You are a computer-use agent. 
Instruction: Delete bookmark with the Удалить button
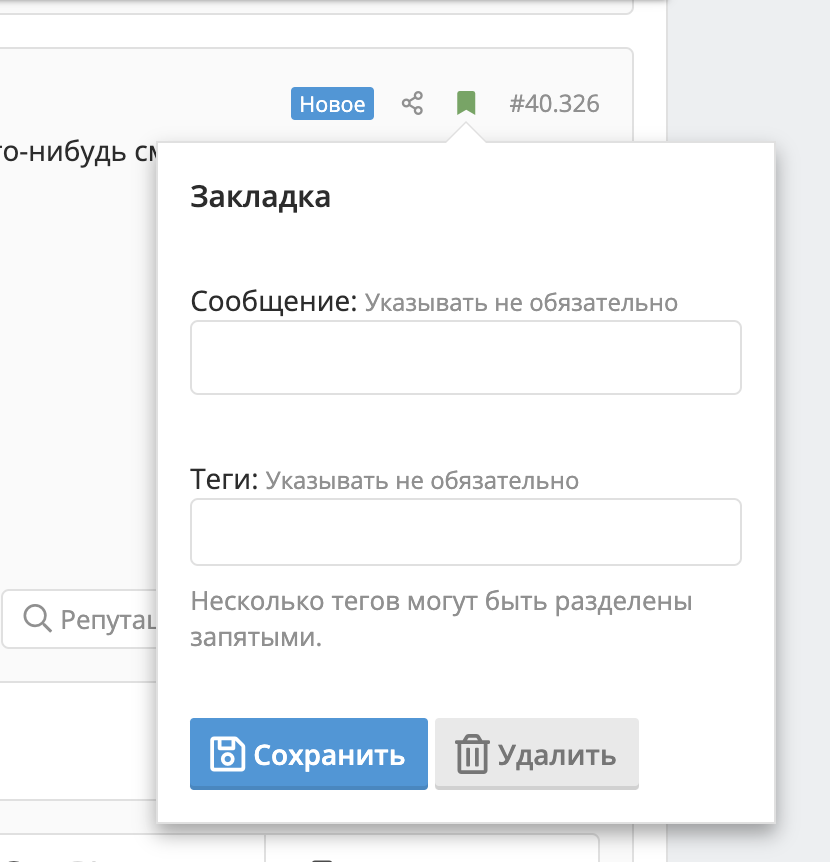[x=537, y=754]
